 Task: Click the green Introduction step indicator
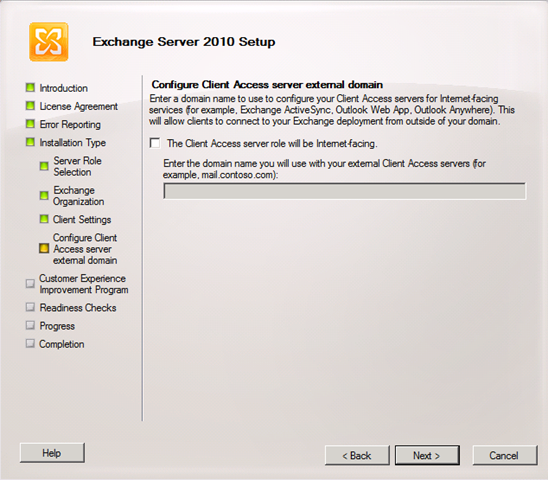point(30,87)
